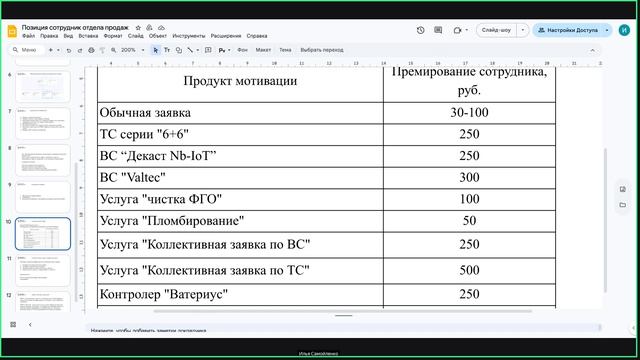Open the Инструменты menu
This screenshot has height=360, width=640.
pos(189,36)
